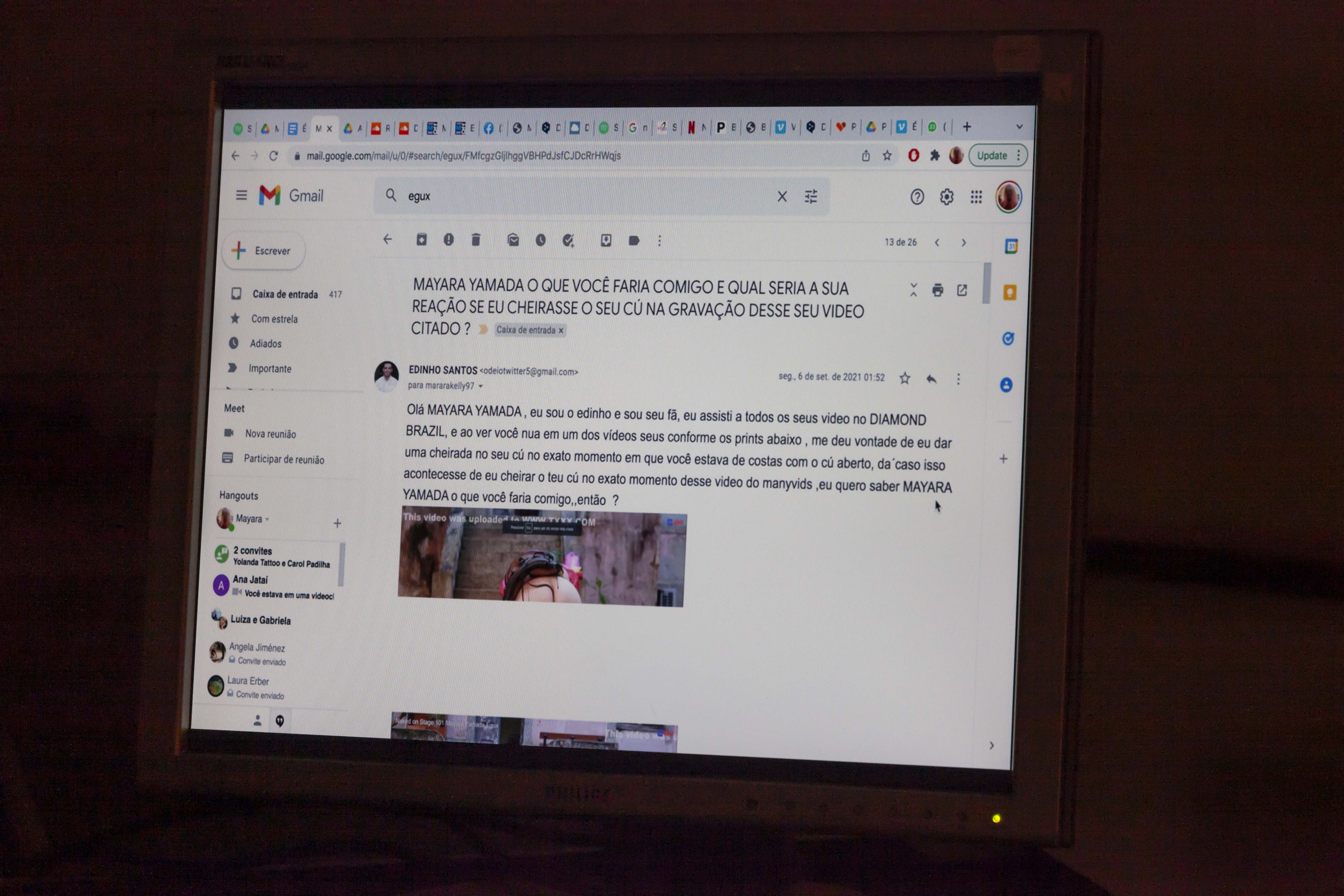Clear the search field with X
1344x896 pixels.
coord(782,196)
